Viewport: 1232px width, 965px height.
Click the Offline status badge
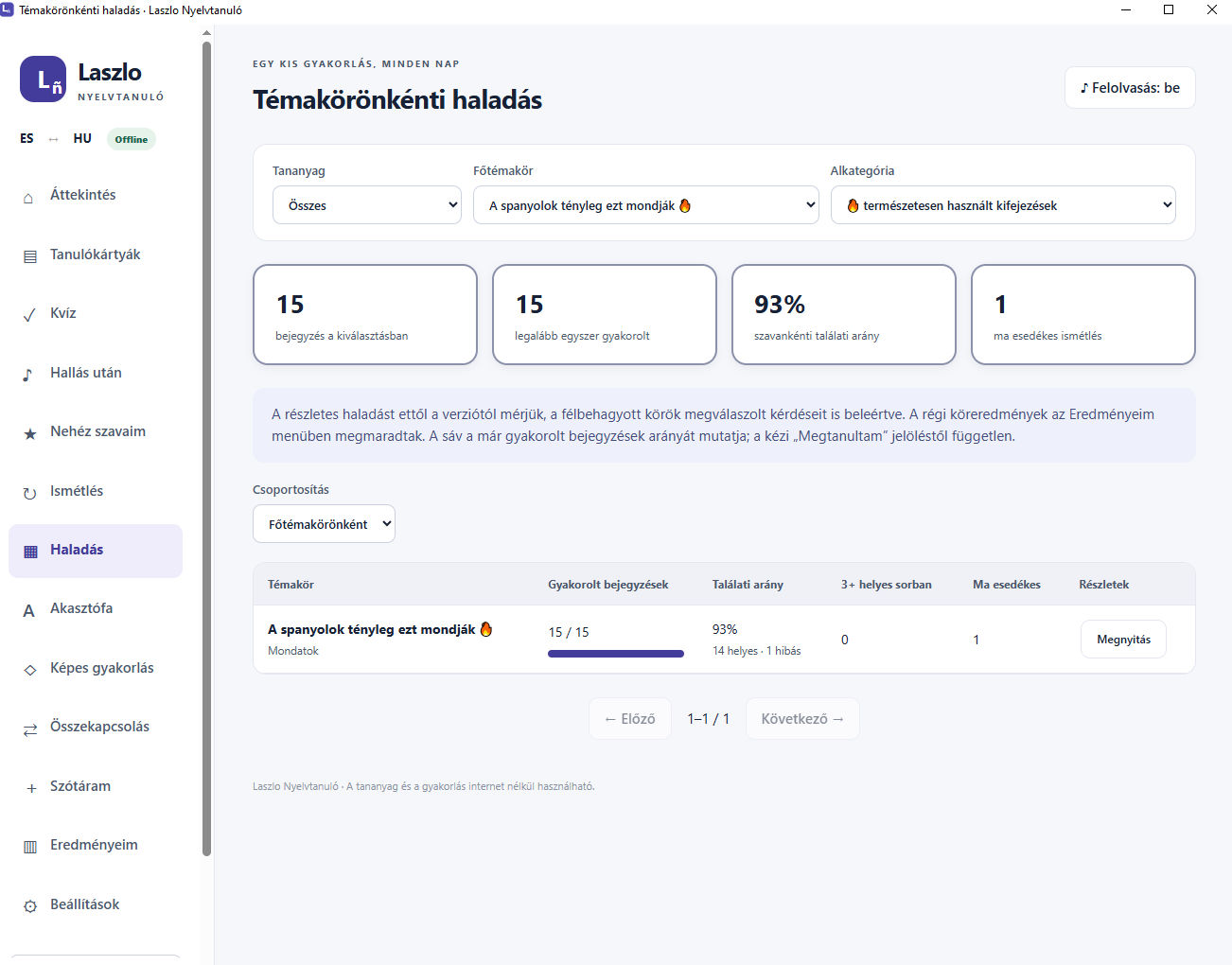click(x=132, y=139)
